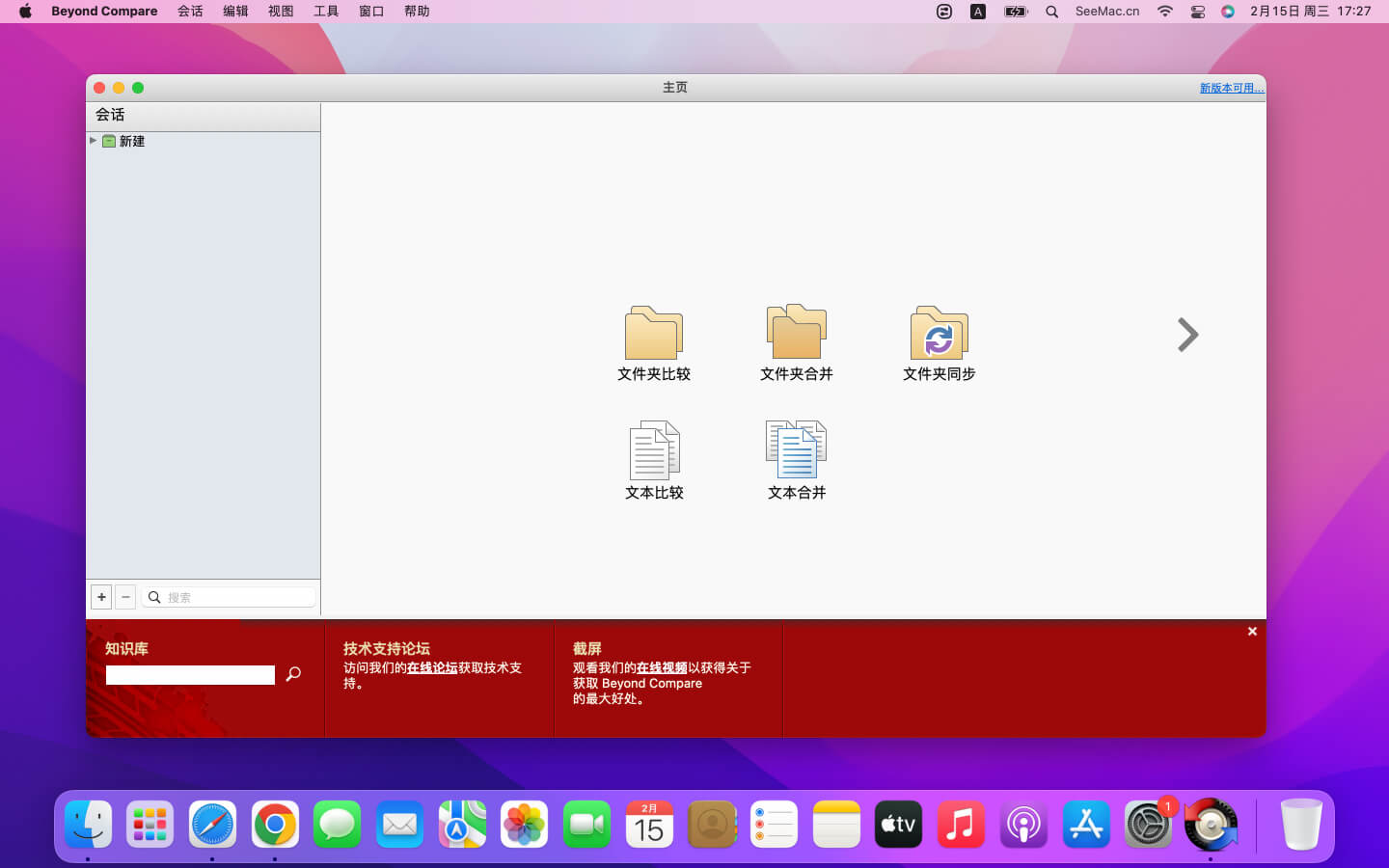1389x868 pixels.
Task: Click the 知识库 knowledge base text field
Action: point(190,675)
